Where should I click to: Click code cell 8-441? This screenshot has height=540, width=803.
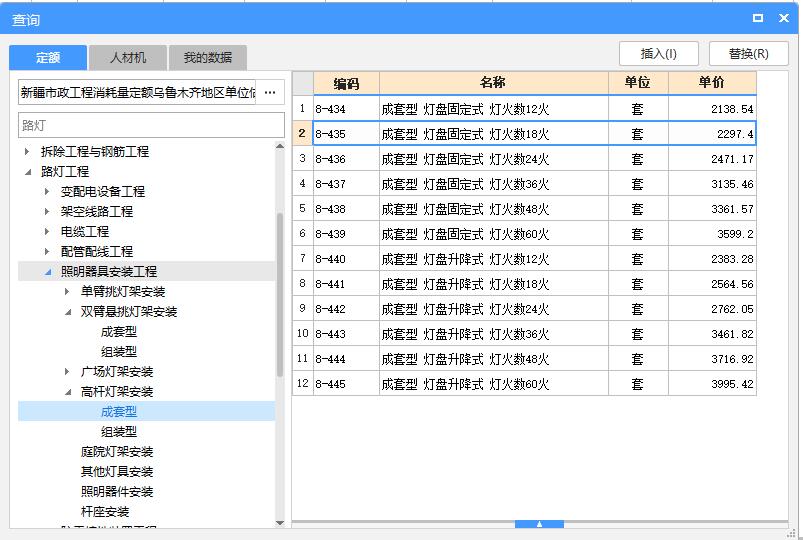pyautogui.click(x=346, y=284)
